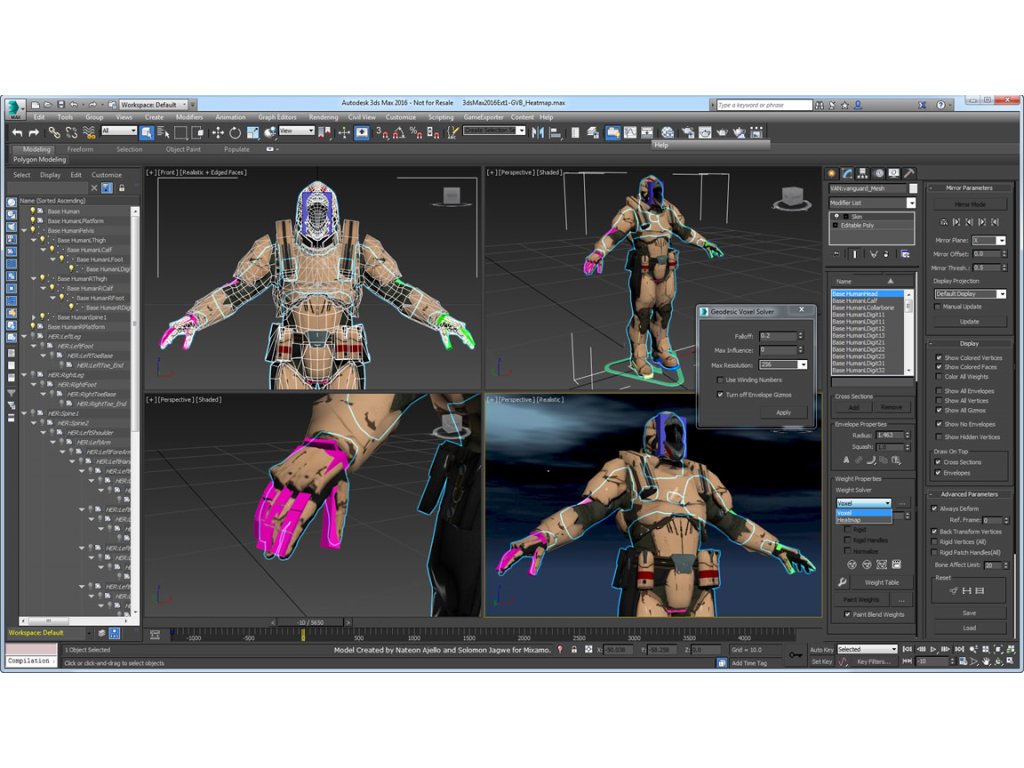This screenshot has height=768, width=1024.
Task: Toggle Show Colored Vertices checkbox
Action: point(937,357)
